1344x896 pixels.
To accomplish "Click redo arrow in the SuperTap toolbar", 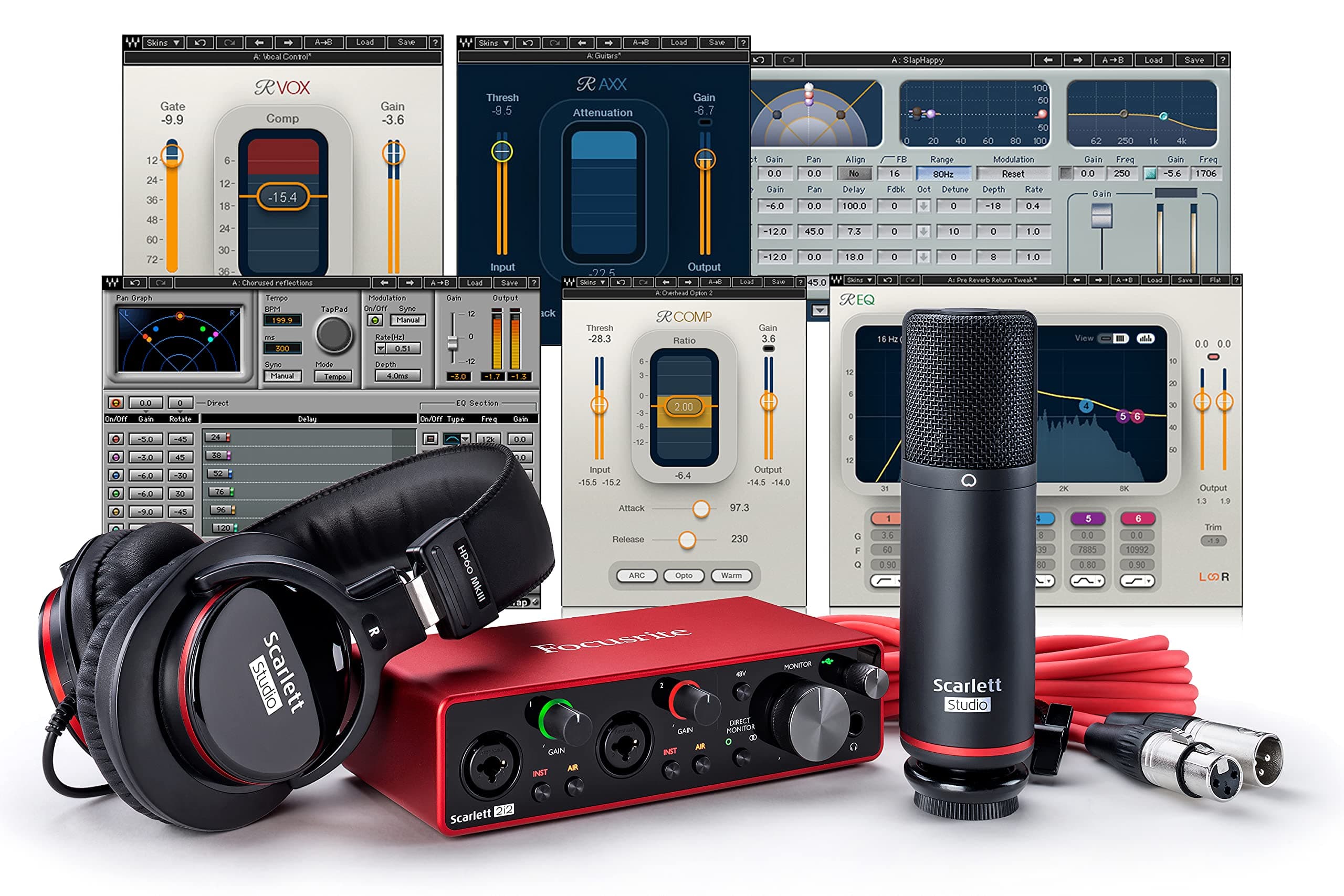I will [x=162, y=283].
